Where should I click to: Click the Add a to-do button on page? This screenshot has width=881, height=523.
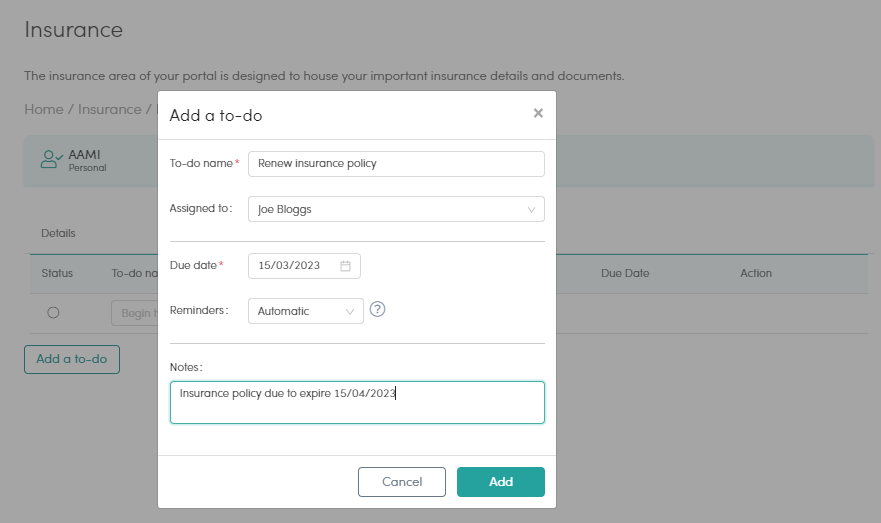tap(72, 360)
